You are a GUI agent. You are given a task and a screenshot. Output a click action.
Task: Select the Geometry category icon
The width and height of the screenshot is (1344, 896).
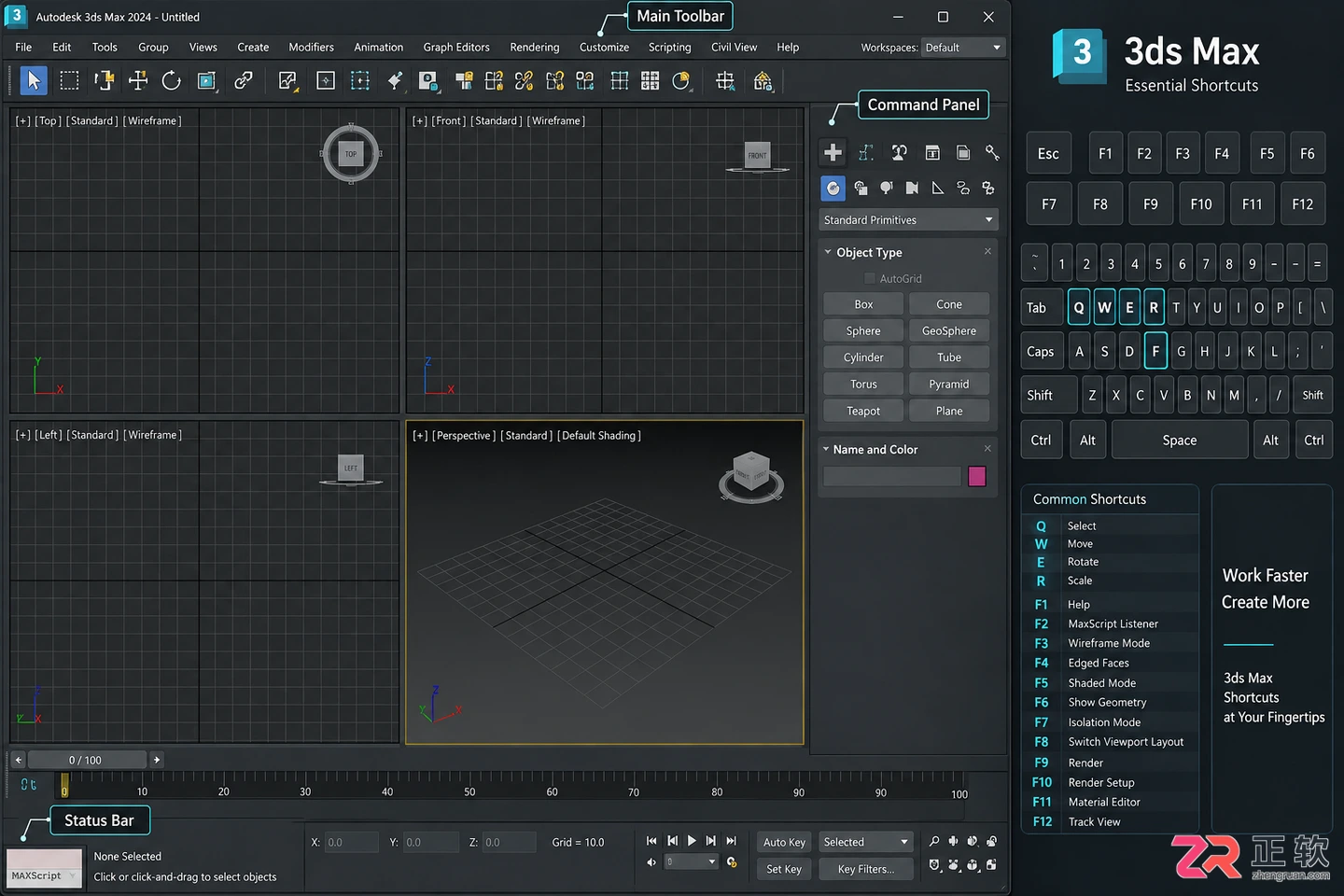click(x=833, y=189)
